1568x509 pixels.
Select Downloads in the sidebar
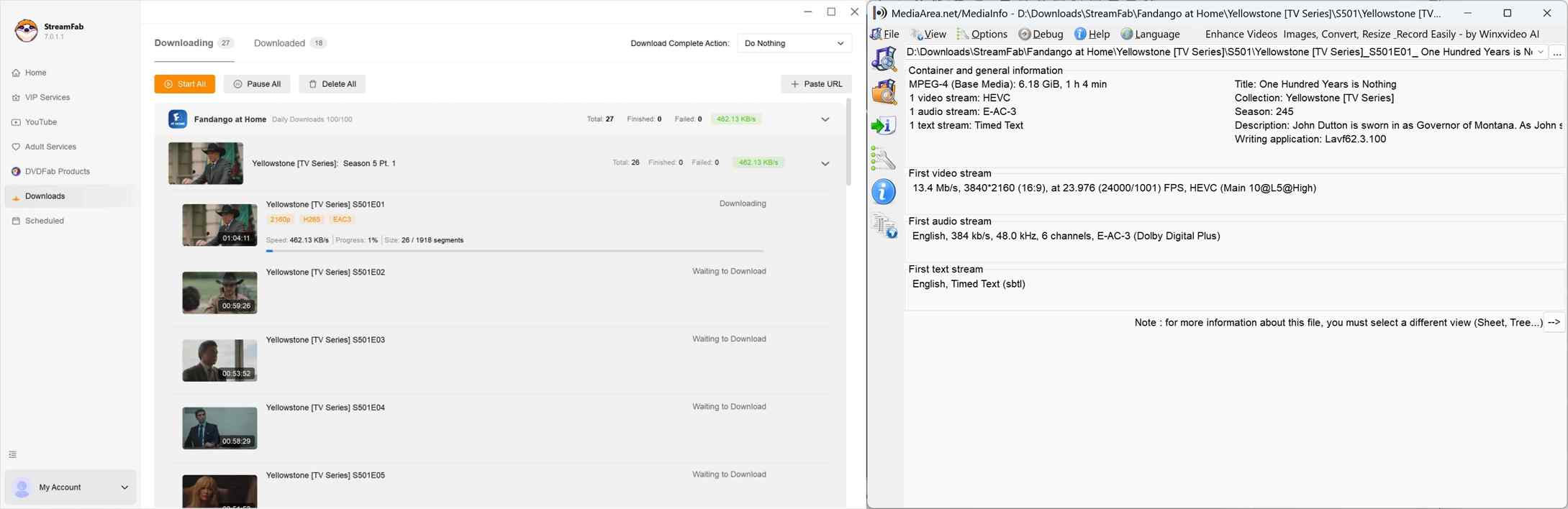coord(70,196)
